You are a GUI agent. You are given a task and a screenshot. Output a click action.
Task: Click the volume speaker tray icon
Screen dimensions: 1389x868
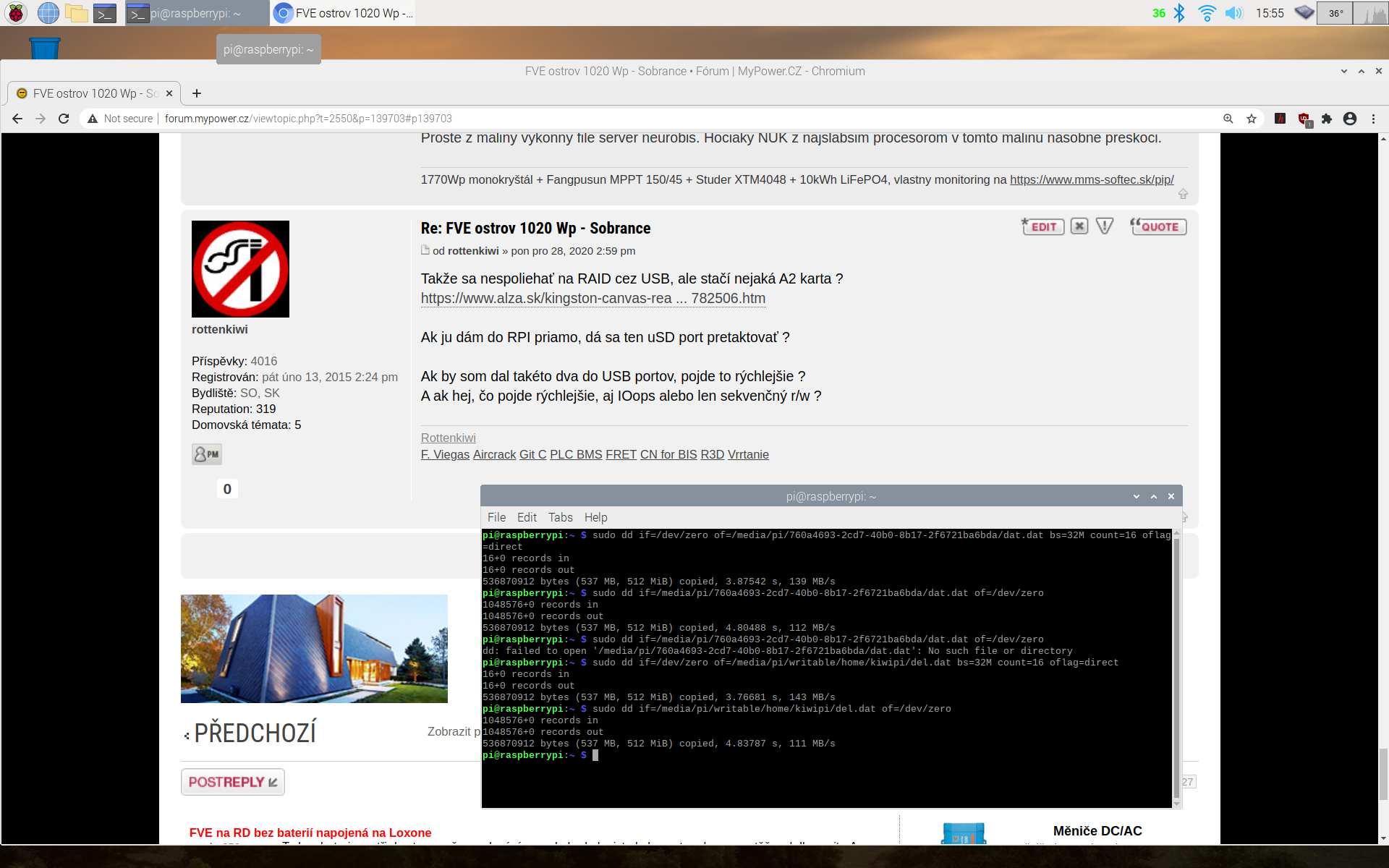[x=1233, y=13]
